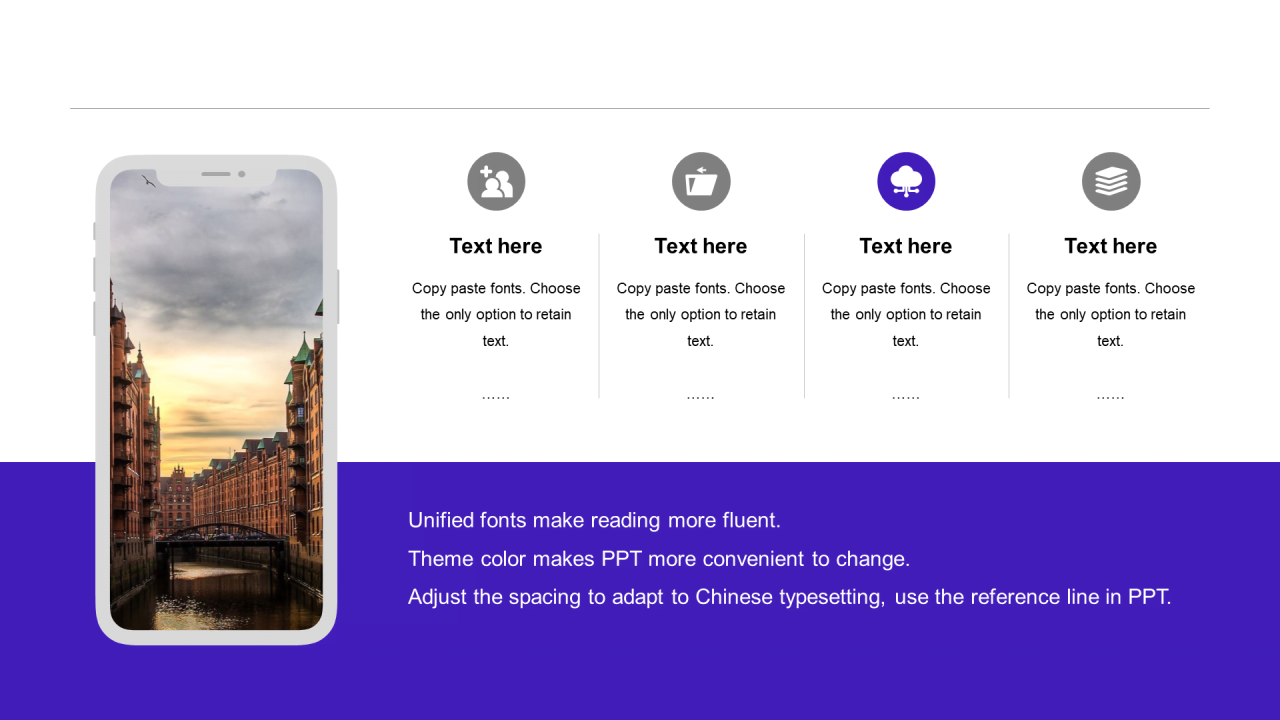Viewport: 1280px width, 720px height.
Task: Click the ellipsis dots in last column
Action: click(1111, 398)
